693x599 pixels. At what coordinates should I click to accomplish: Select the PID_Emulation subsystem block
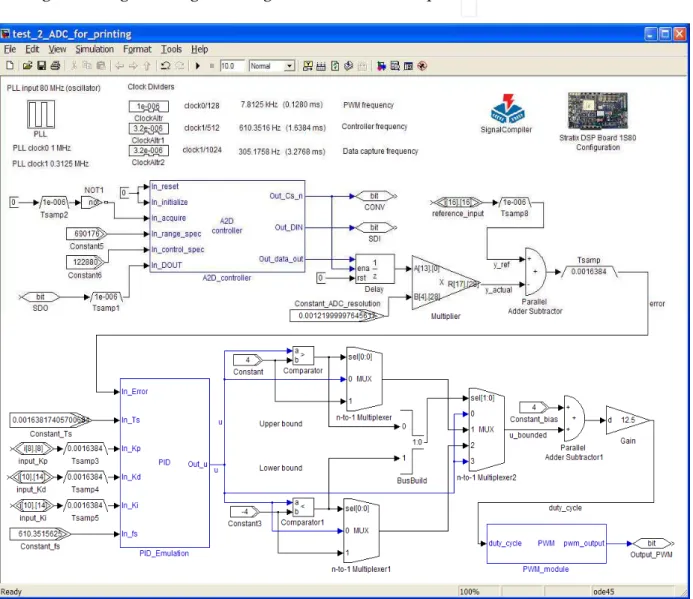click(165, 463)
